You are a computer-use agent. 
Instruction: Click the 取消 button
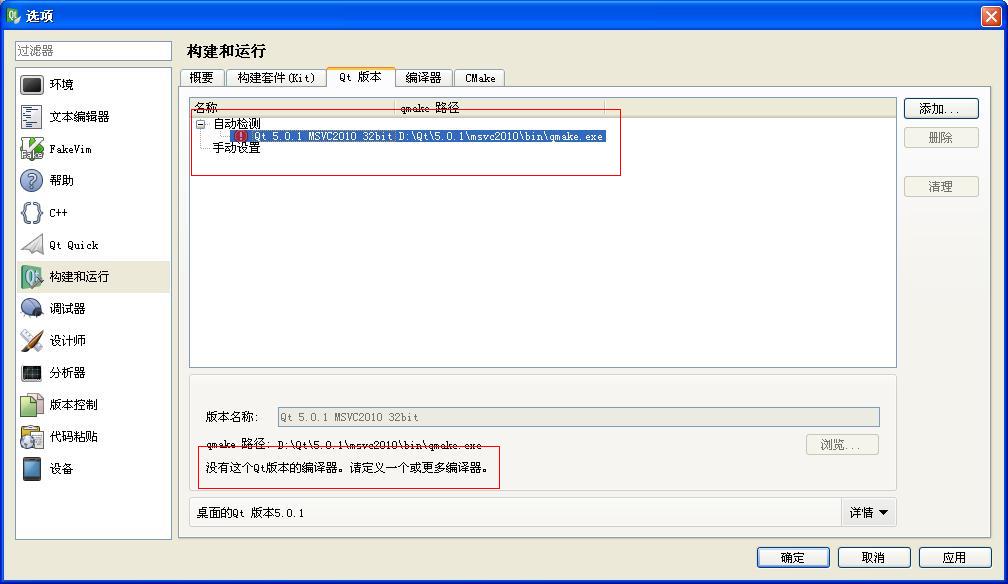[874, 558]
